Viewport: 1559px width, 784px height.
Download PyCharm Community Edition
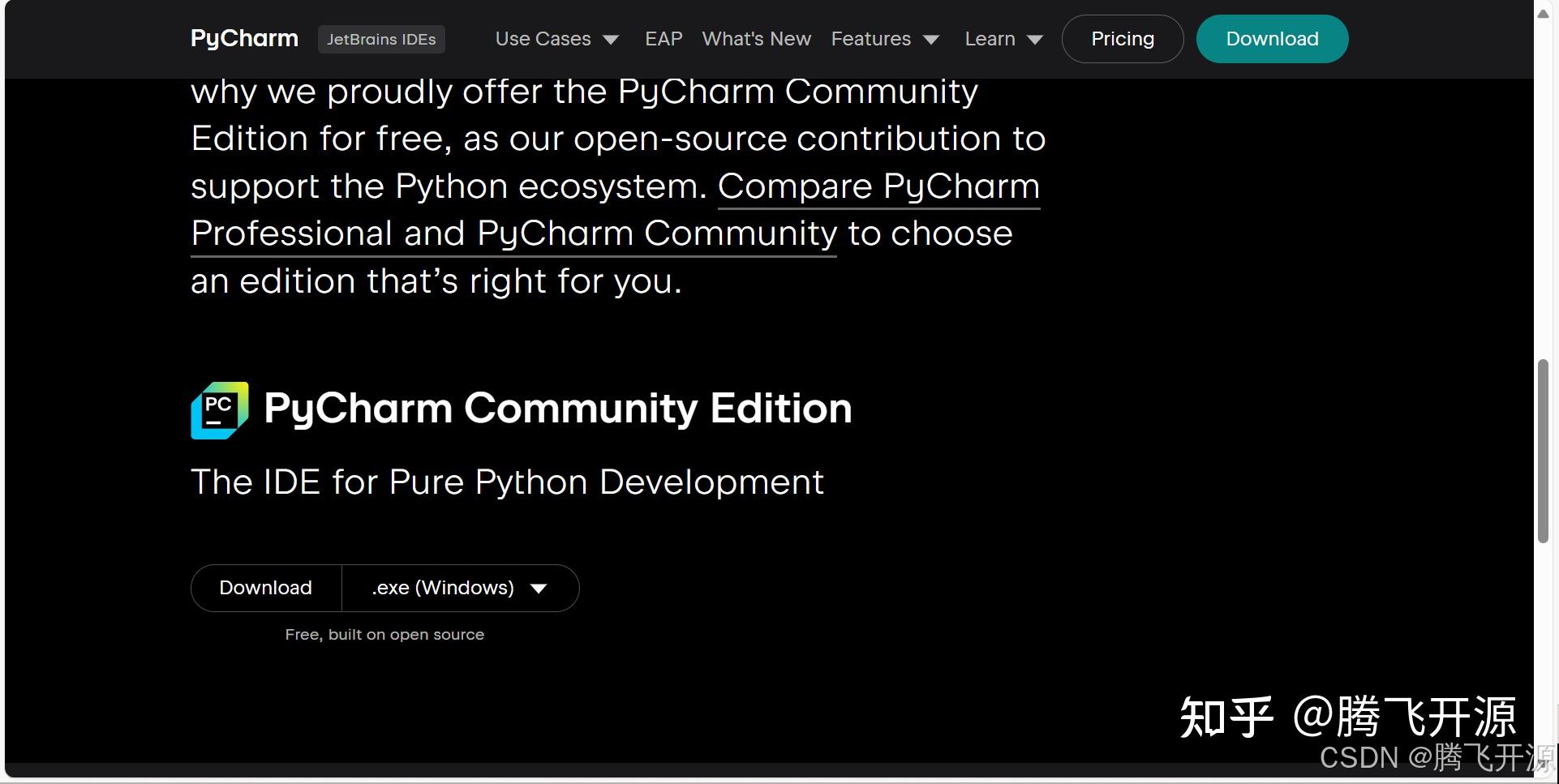[x=266, y=588]
